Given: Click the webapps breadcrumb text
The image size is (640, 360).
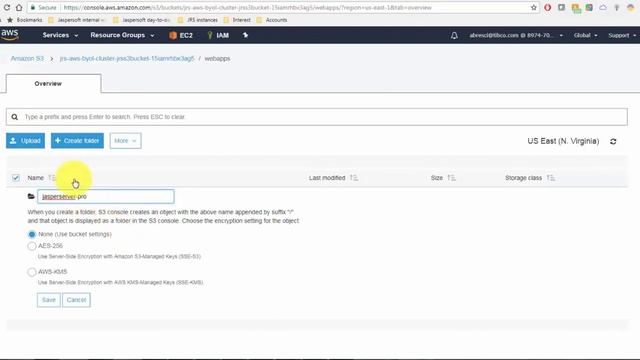Looking at the screenshot, I should point(217,58).
